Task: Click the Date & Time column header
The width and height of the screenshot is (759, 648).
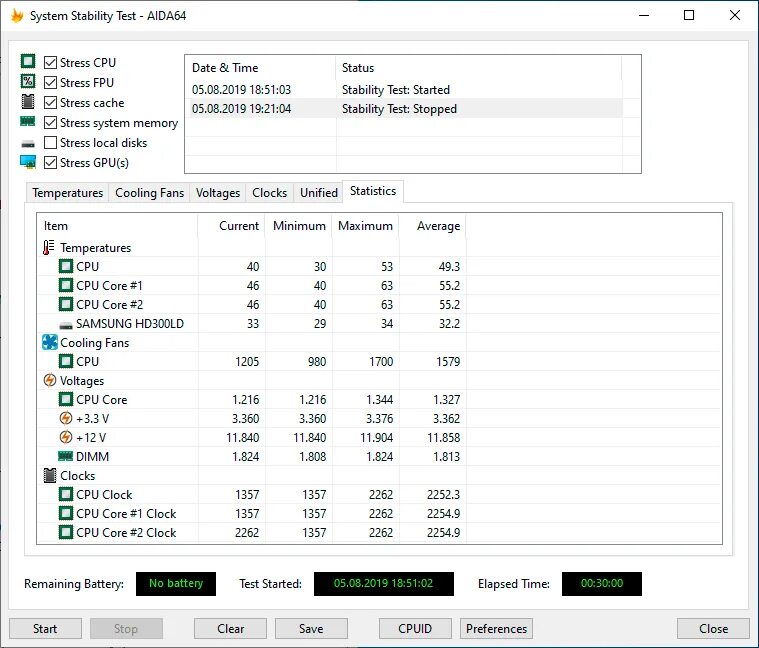Action: 260,68
